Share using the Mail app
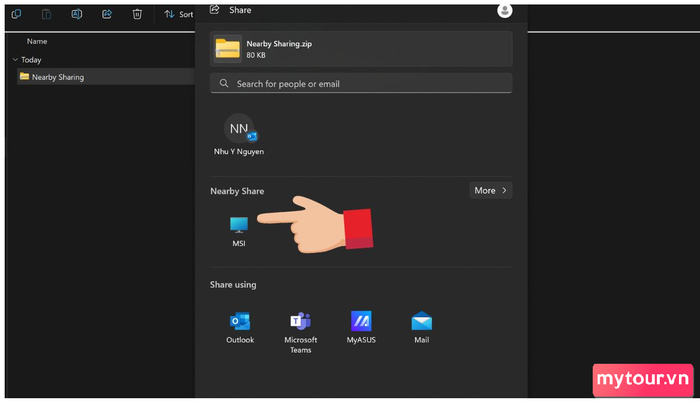Viewport: 700px width, 405px height. (x=421, y=327)
